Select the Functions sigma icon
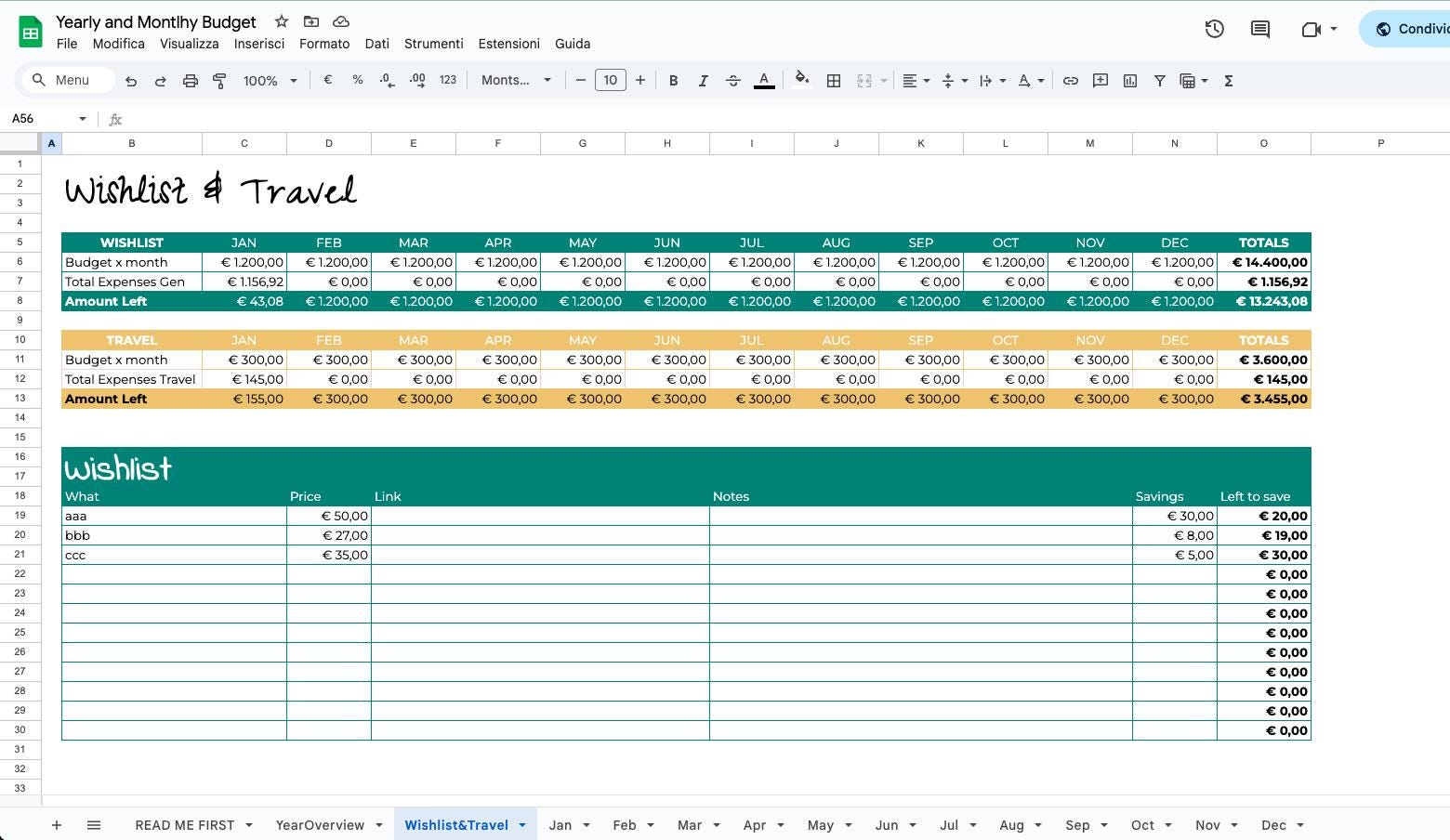The width and height of the screenshot is (1450, 840). pyautogui.click(x=1228, y=80)
